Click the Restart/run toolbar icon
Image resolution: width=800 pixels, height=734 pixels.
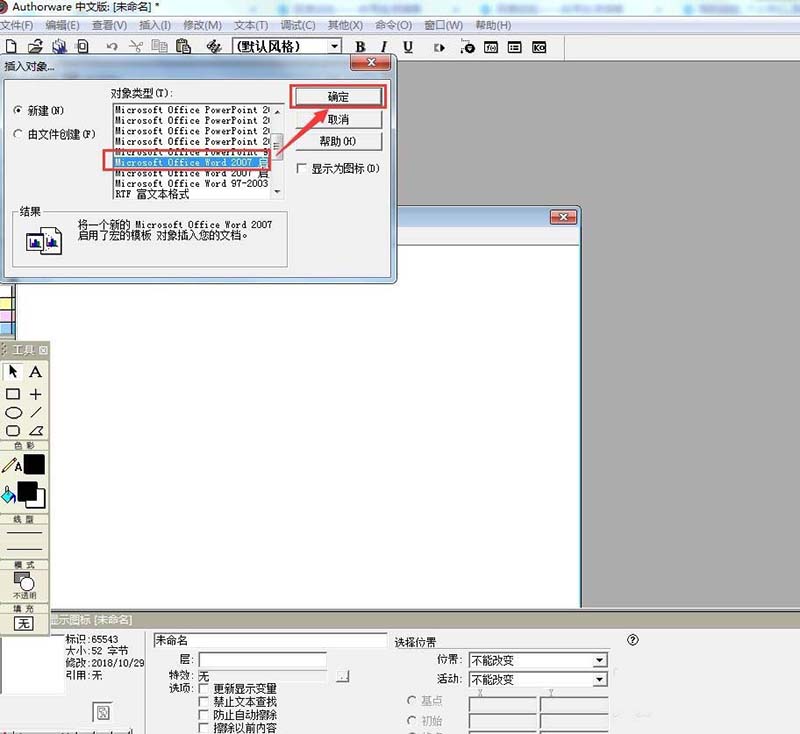pyautogui.click(x=439, y=47)
